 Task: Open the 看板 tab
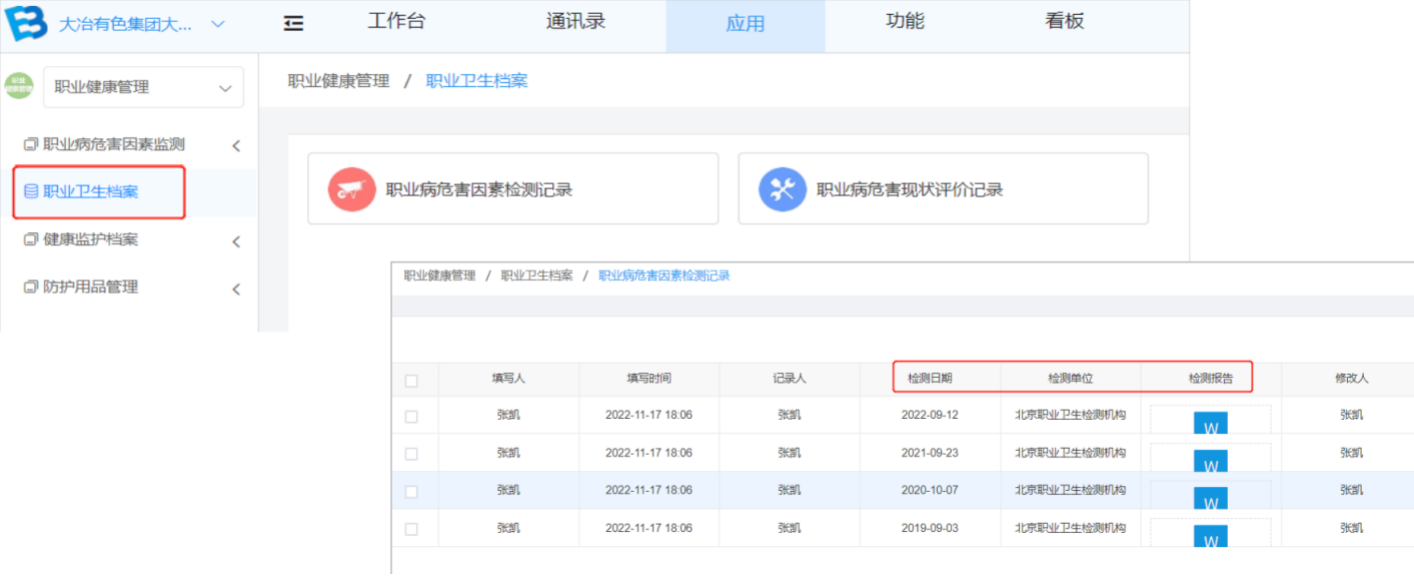click(x=1065, y=21)
